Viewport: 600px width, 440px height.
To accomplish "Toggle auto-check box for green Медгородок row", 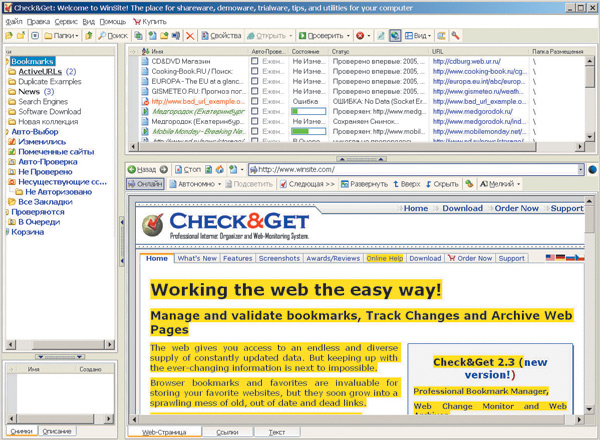I will coord(254,111).
